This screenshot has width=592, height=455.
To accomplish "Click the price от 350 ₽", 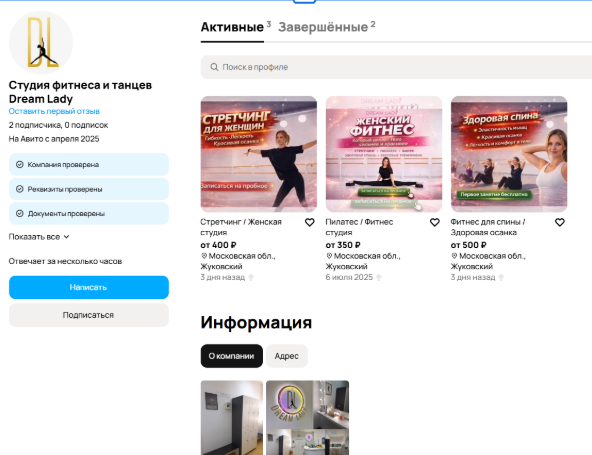I will [343, 245].
